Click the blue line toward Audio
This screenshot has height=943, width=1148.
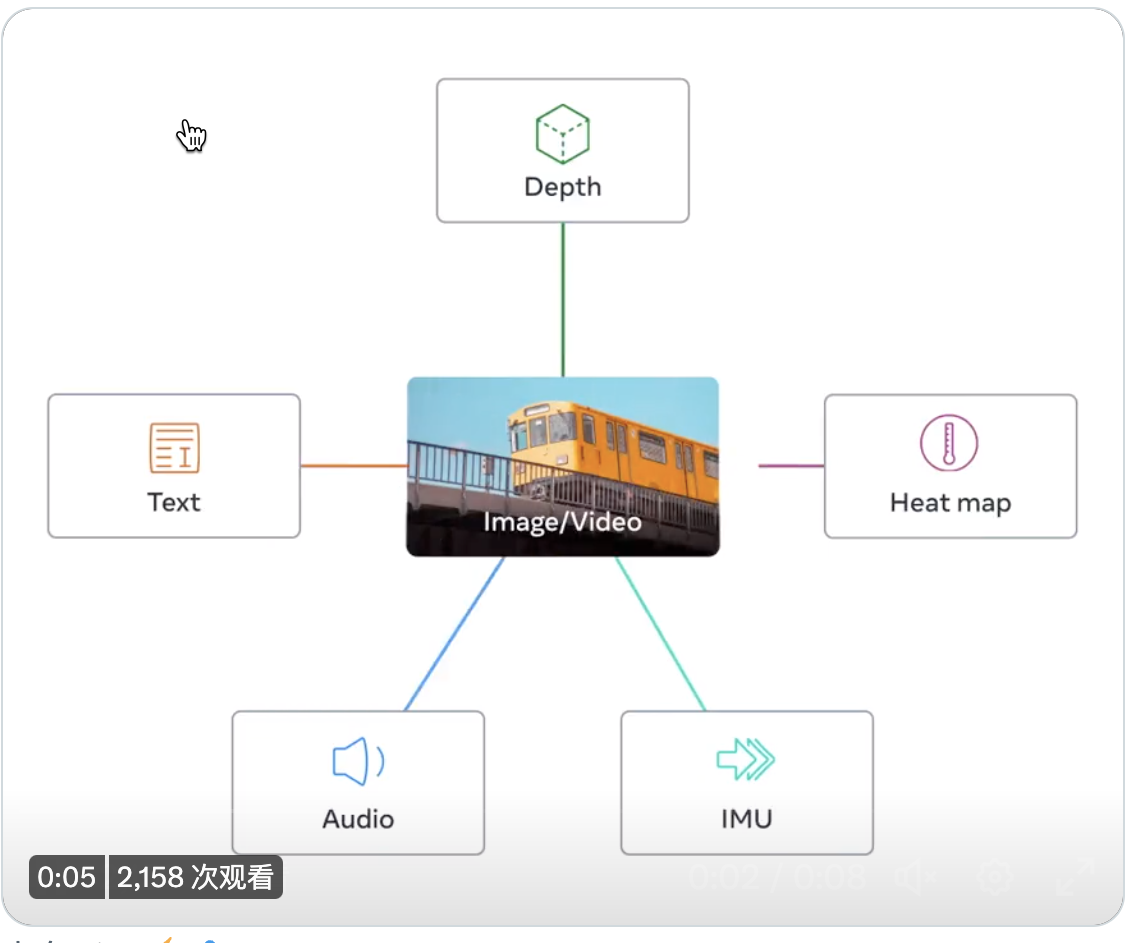454,634
